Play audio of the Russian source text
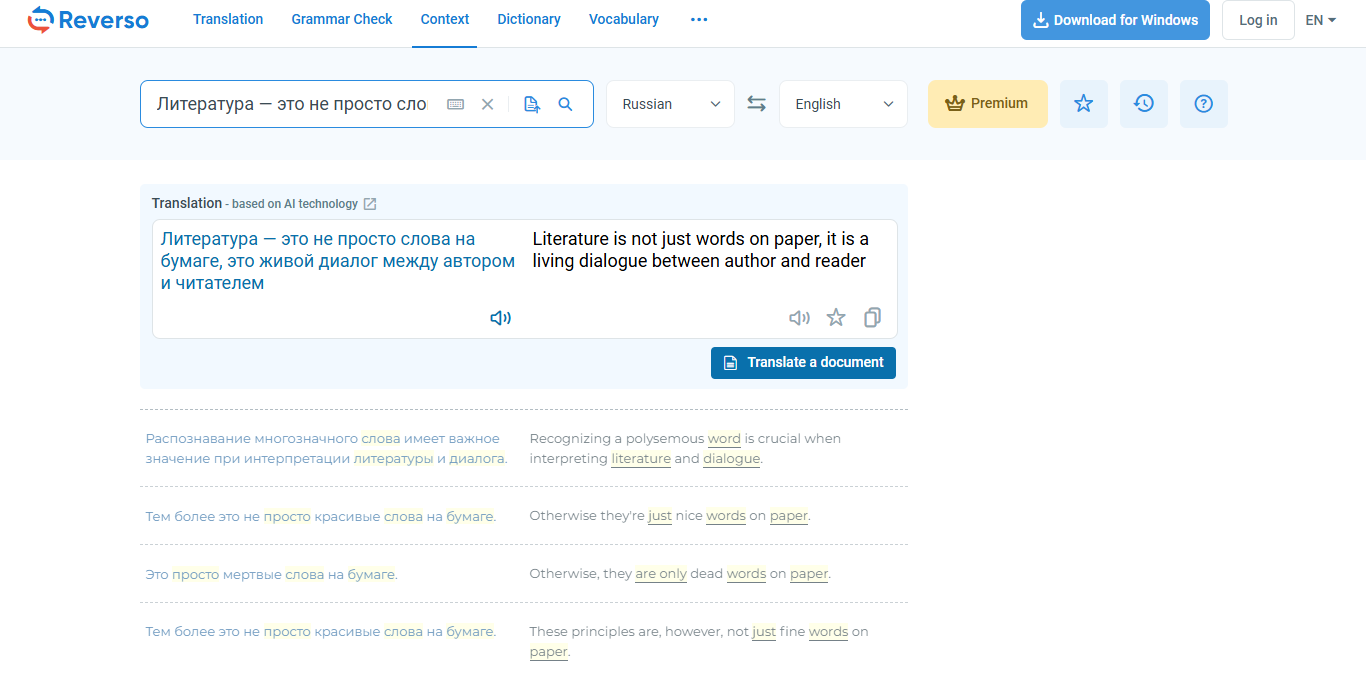The height and width of the screenshot is (674, 1366). [x=500, y=318]
